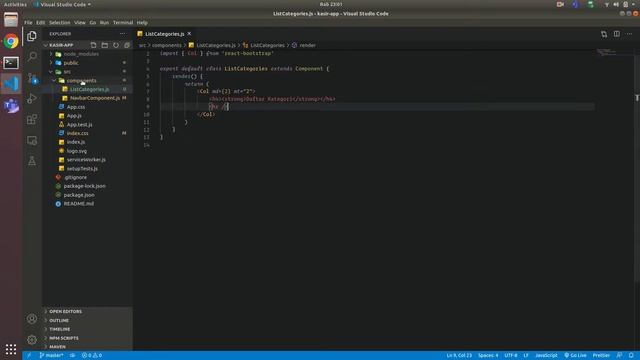Open the Explorer view in activity bar
Screen dimensions: 640x360
[32, 36]
